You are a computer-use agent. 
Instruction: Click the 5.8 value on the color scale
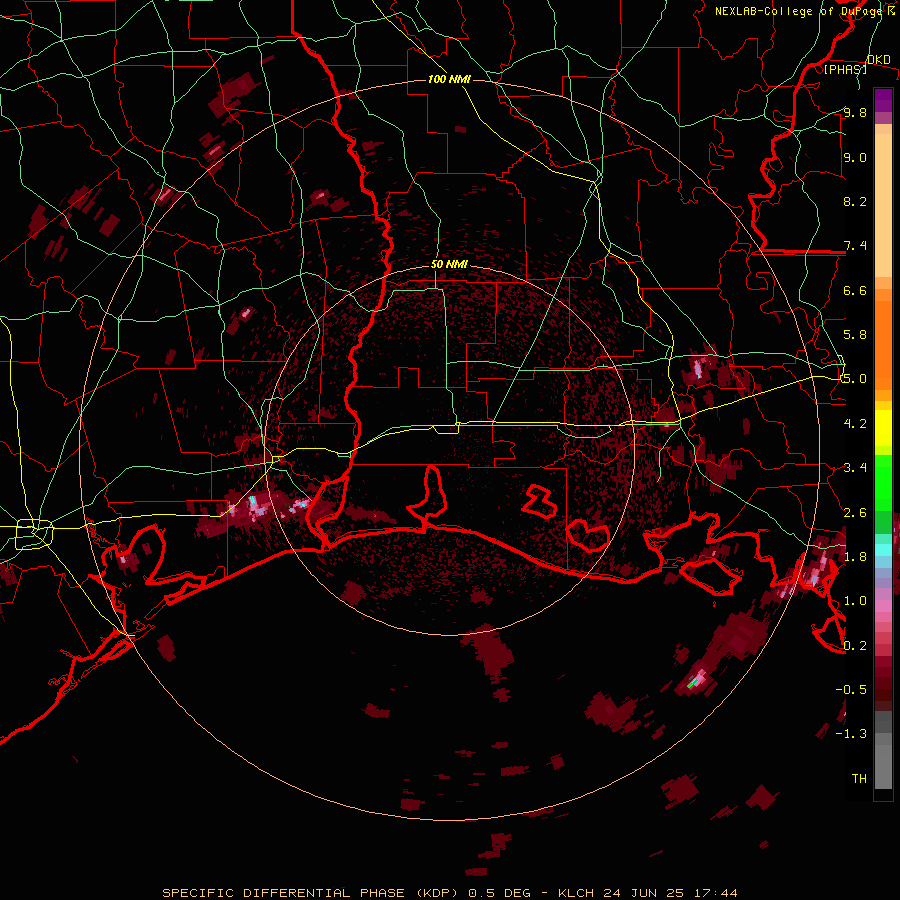[x=855, y=335]
